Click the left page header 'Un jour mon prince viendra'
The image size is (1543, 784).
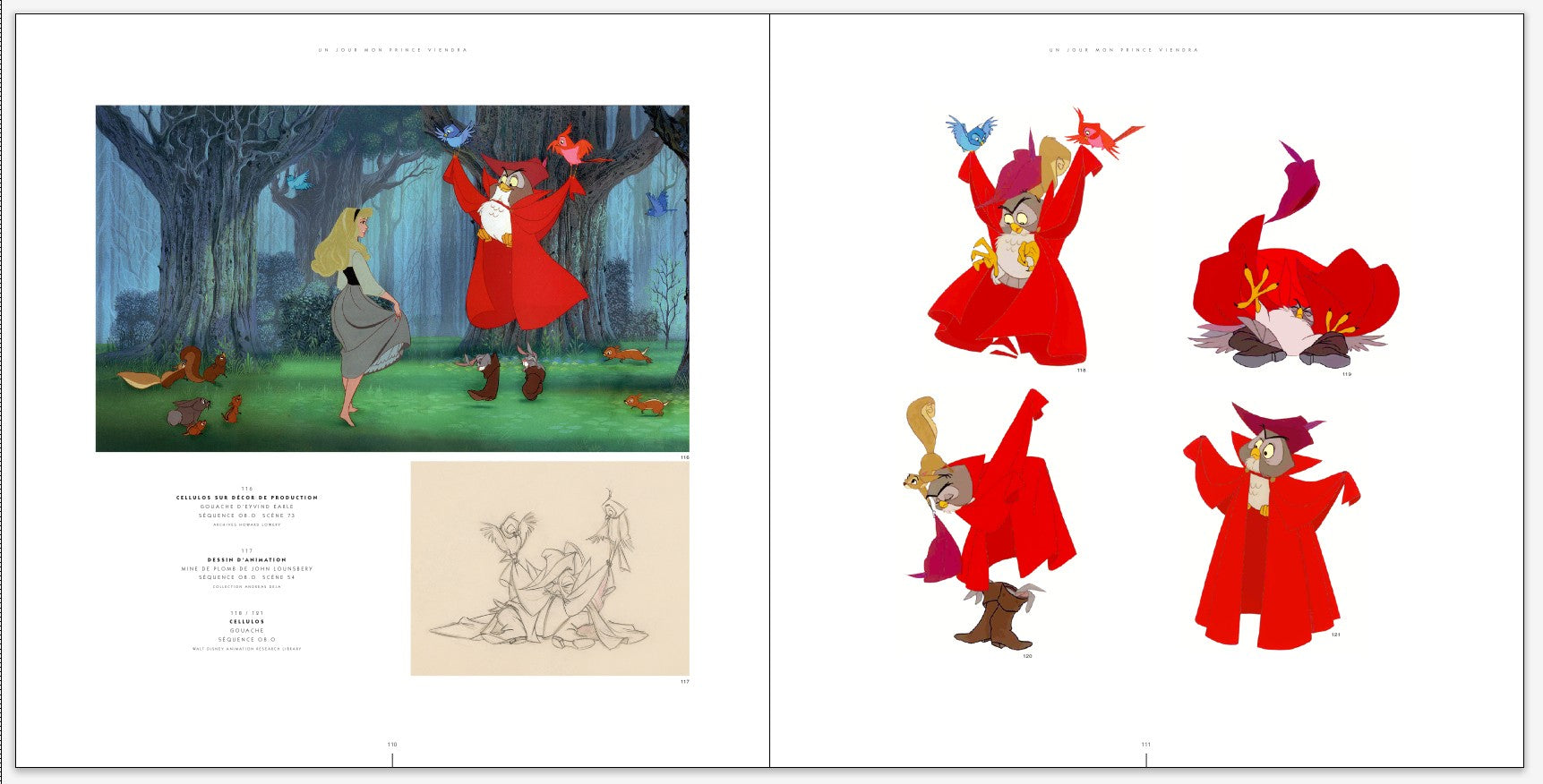click(392, 50)
